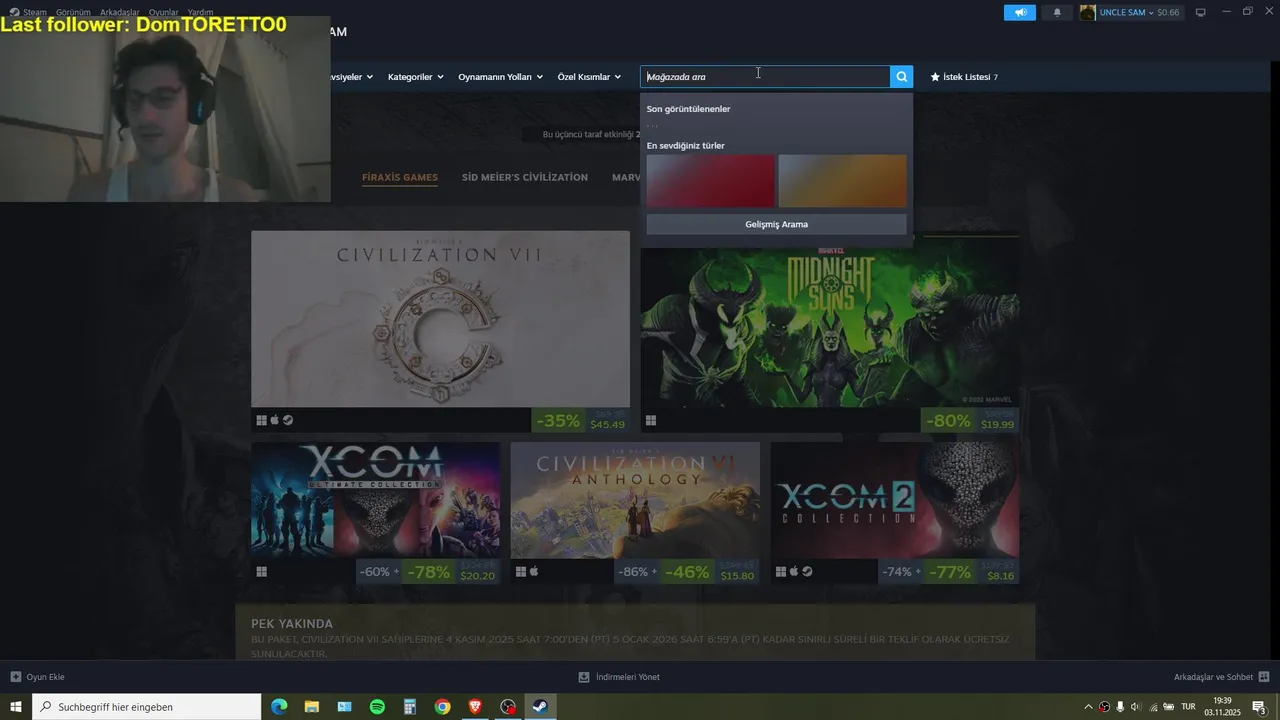Open File Explorer from taskbar
The image size is (1280, 720).
coord(312,707)
